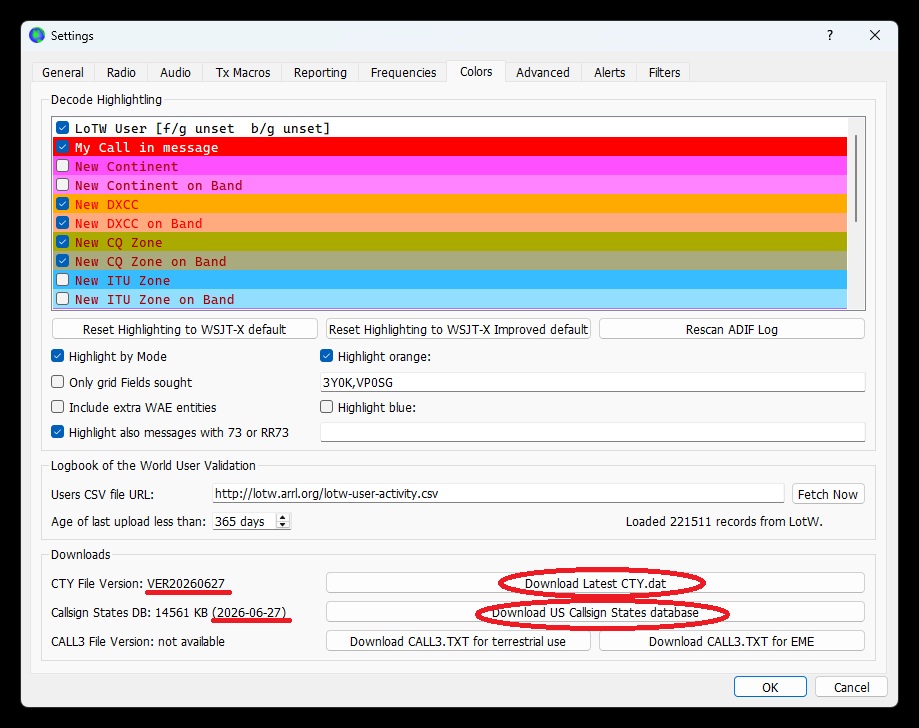Switch to the General tab
This screenshot has height=728, width=919.
click(63, 72)
